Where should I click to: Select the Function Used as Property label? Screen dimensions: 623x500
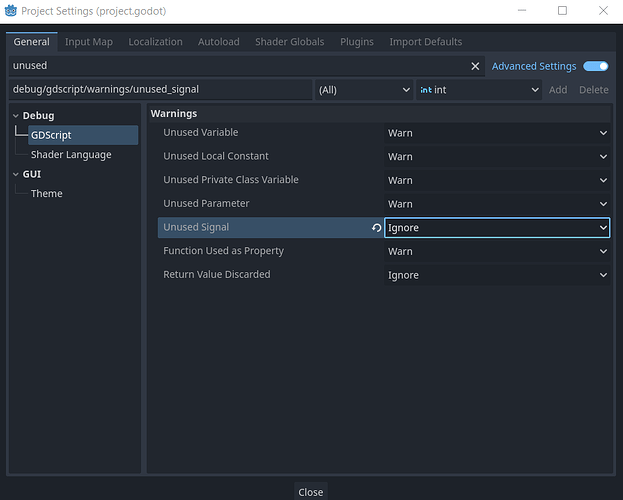(223, 251)
